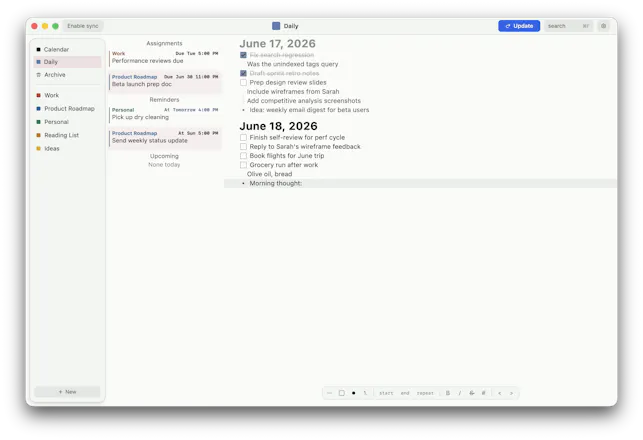Open Beta launch prep doc assignment
The height and width of the screenshot is (440, 643).
tap(165, 81)
